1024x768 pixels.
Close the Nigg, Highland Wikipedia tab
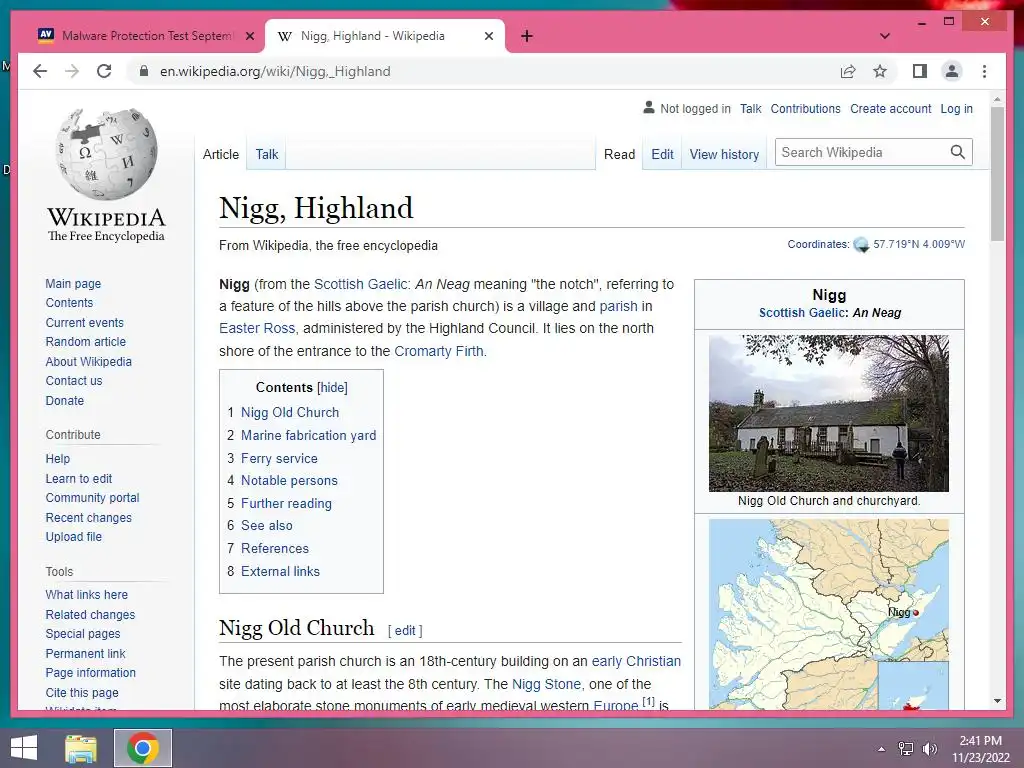[488, 36]
